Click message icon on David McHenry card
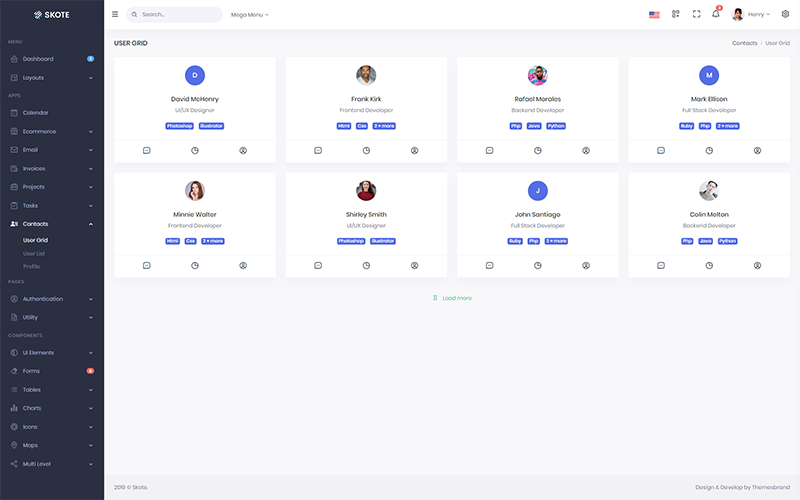Viewport: 800px width, 500px height. tap(146, 151)
